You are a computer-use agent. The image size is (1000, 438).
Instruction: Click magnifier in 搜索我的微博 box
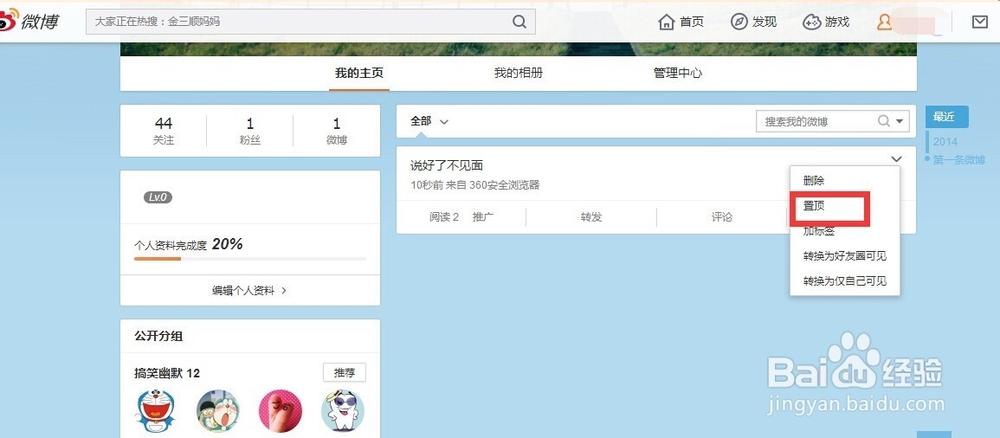(x=884, y=120)
